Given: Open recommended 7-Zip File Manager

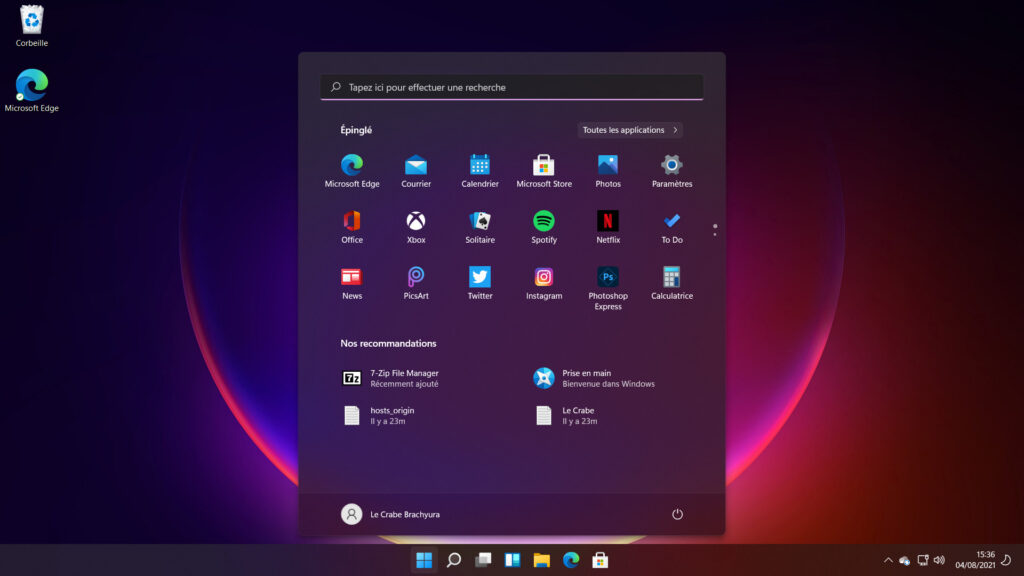Looking at the screenshot, I should click(392, 378).
